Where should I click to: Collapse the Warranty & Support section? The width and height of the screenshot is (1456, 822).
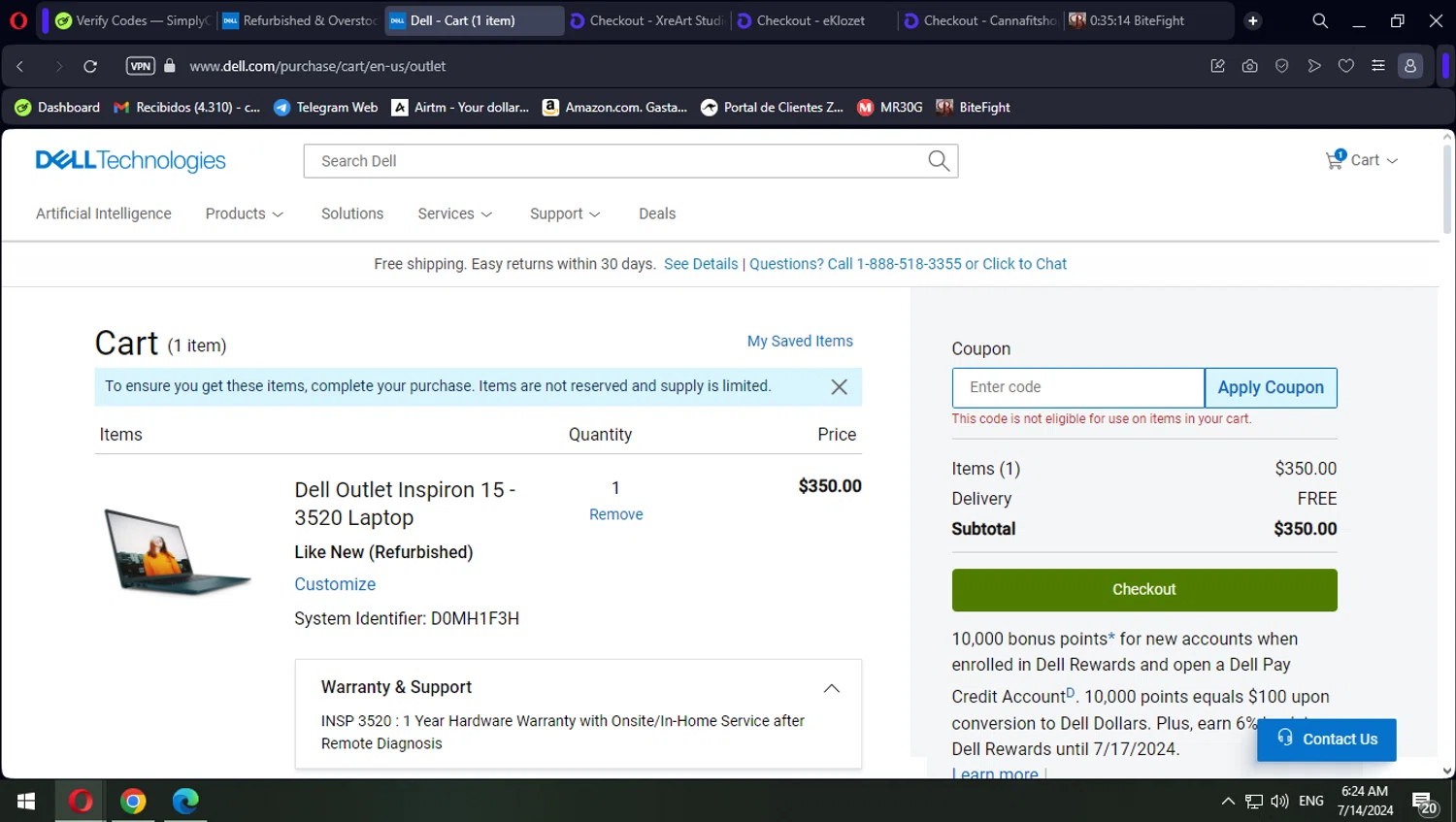pyautogui.click(x=832, y=688)
